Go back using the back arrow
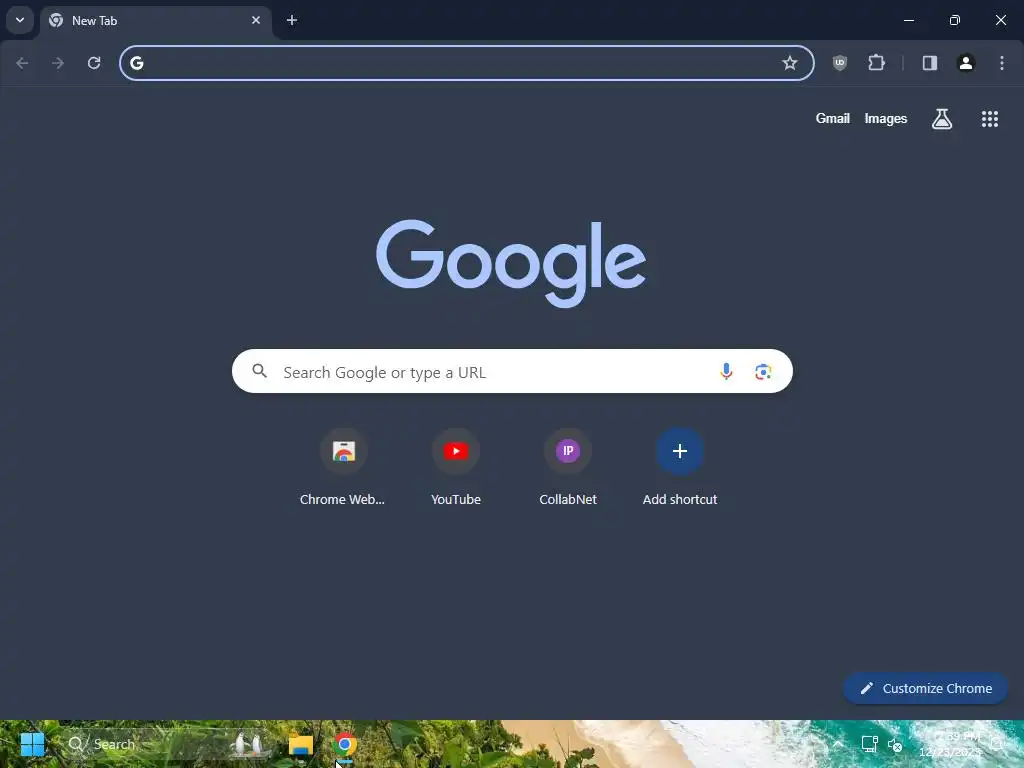Image resolution: width=1024 pixels, height=768 pixels. pyautogui.click(x=22, y=63)
